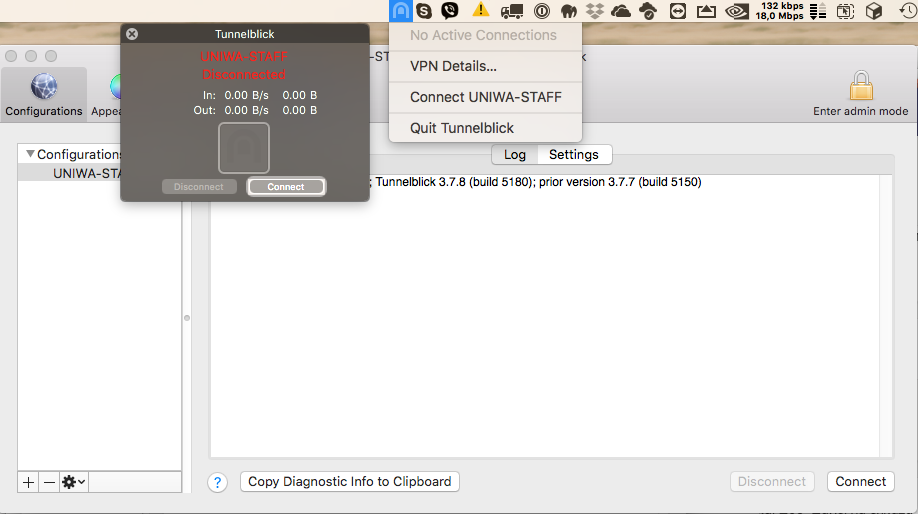This screenshot has width=918, height=514.
Task: Add a configuration with plus button
Action: (28, 482)
